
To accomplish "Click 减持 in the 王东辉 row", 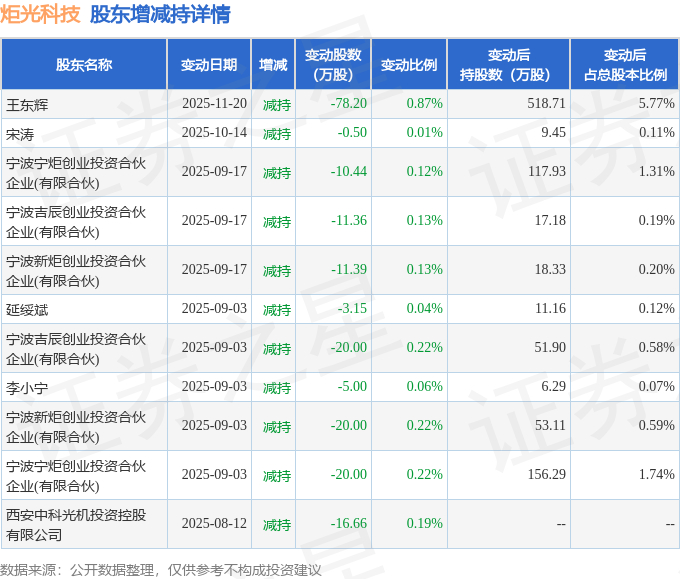I will pyautogui.click(x=277, y=105).
